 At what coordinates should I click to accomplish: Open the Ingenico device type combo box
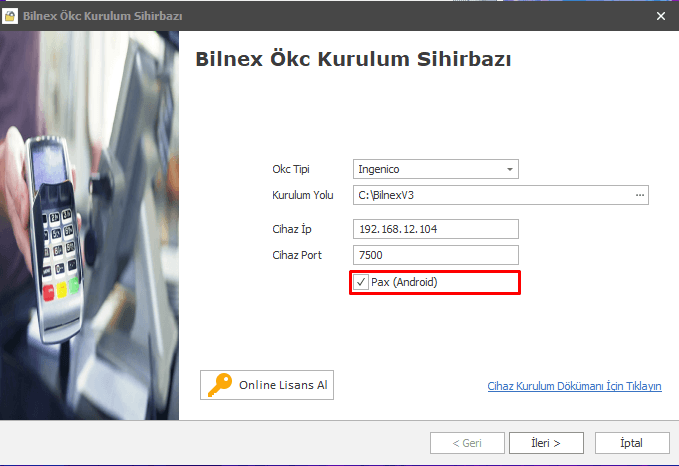coord(436,169)
